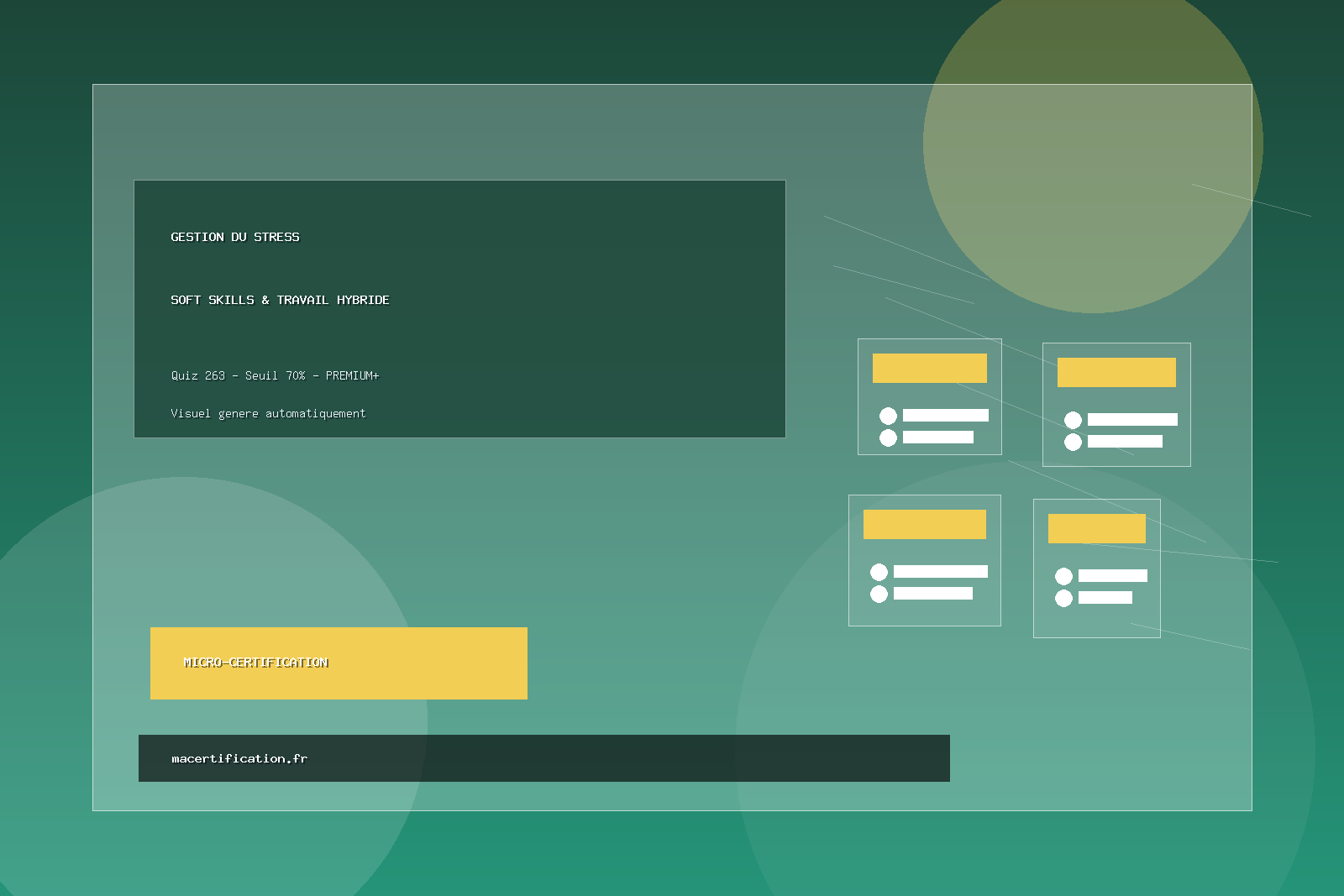Click yellow header bar of upper-left quiz card
Image resolution: width=1344 pixels, height=896 pixels.
[x=929, y=368]
